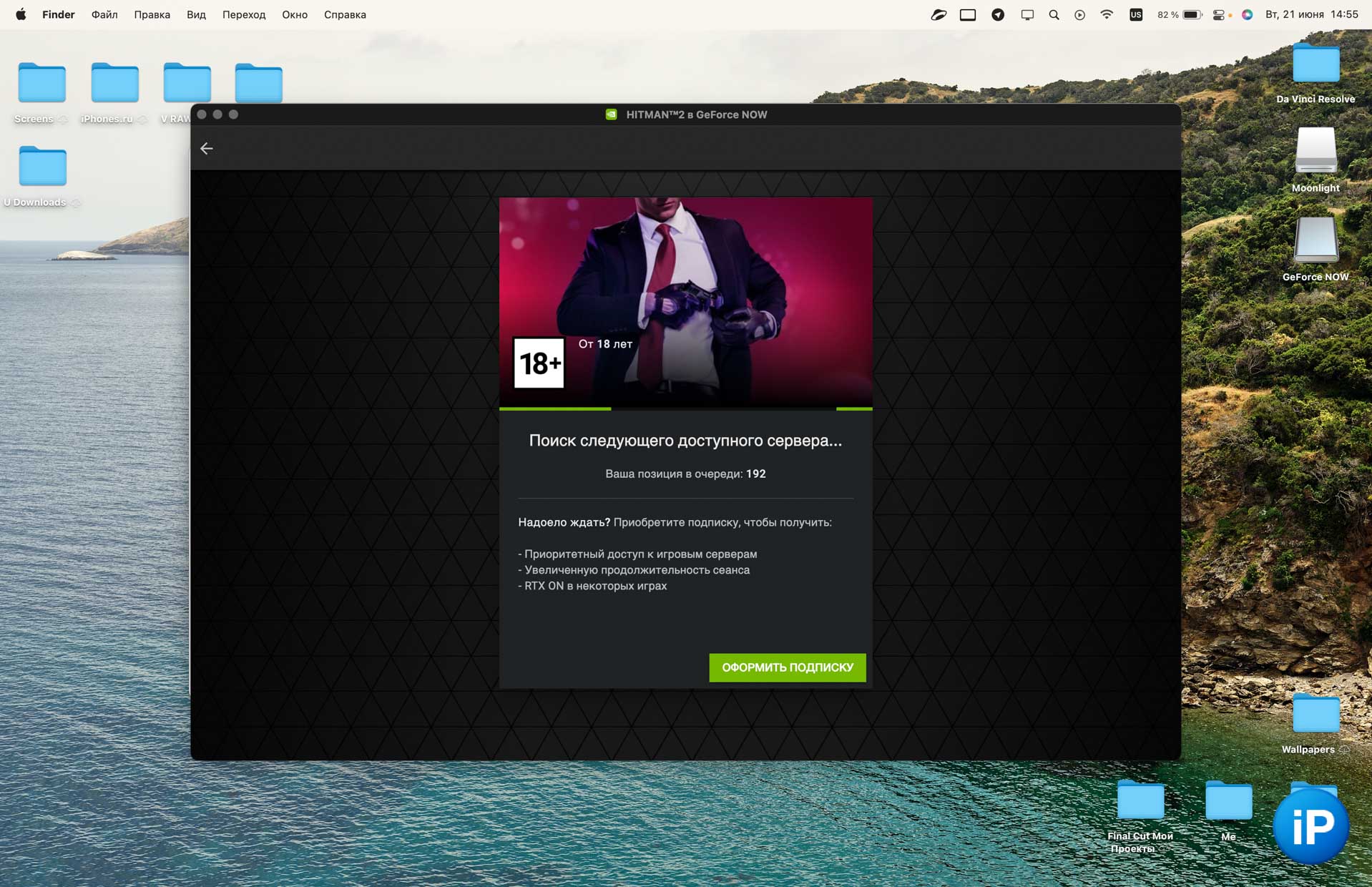Click the location arrow menu bar icon
Image resolution: width=1372 pixels, height=887 pixels.
(x=998, y=14)
